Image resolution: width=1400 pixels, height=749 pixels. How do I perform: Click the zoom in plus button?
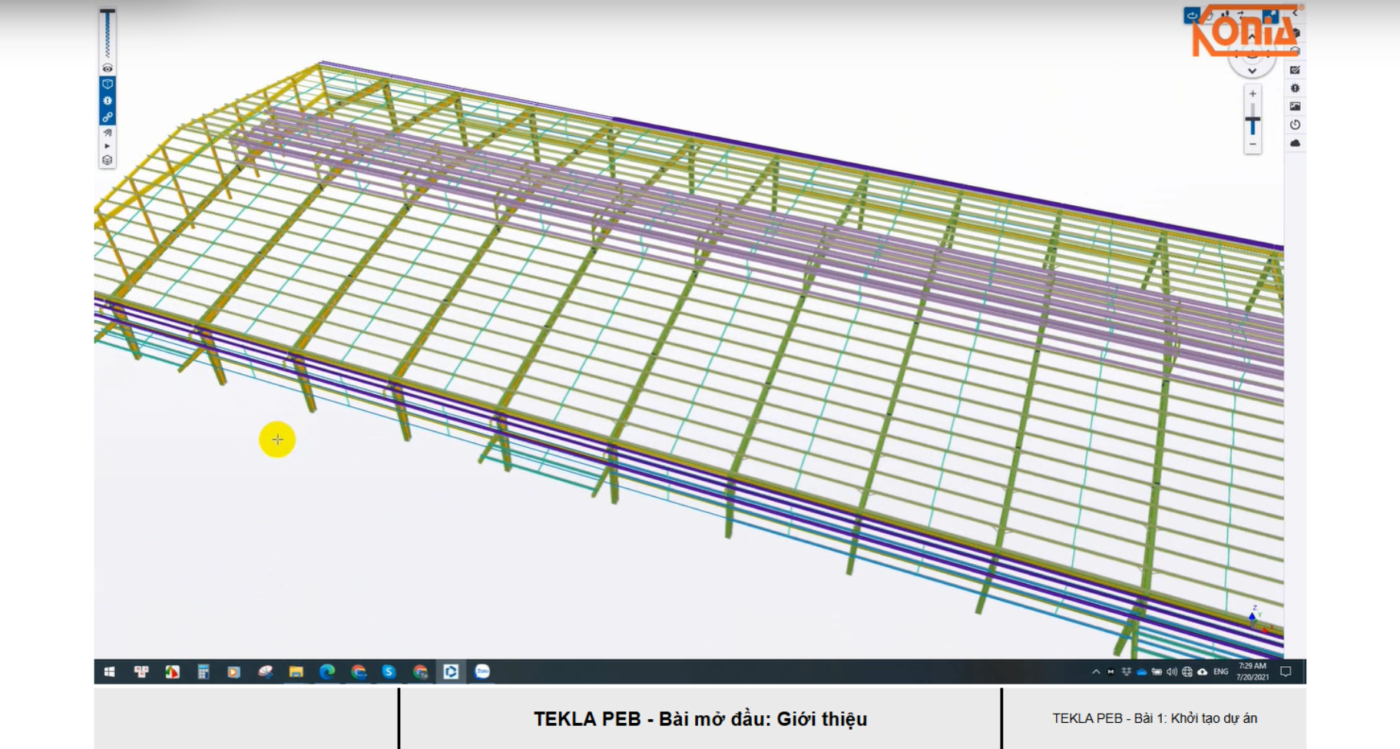pos(1252,93)
